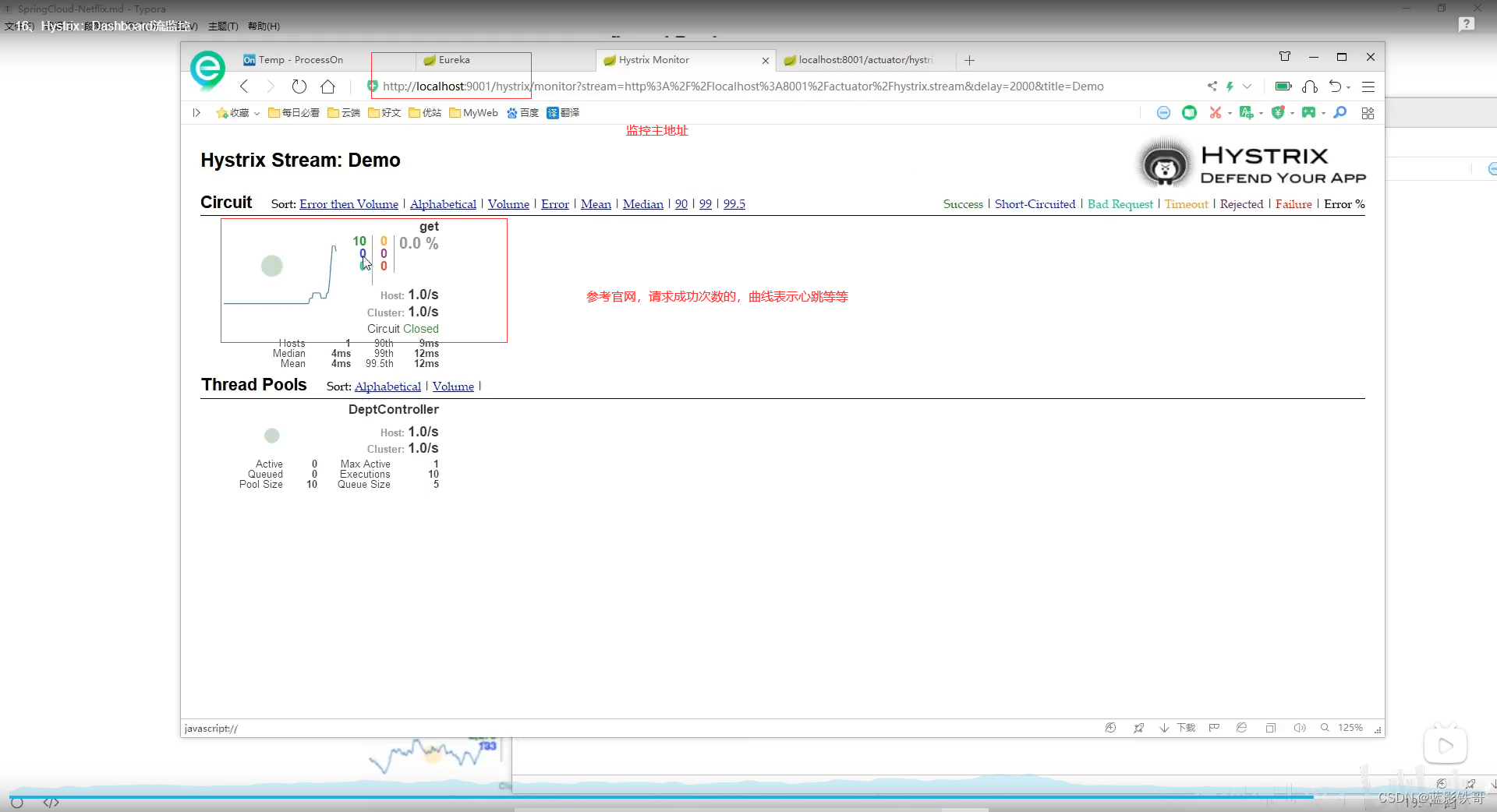Sort Thread Pools by Volume
Image resolution: width=1497 pixels, height=812 pixels.
tap(453, 387)
